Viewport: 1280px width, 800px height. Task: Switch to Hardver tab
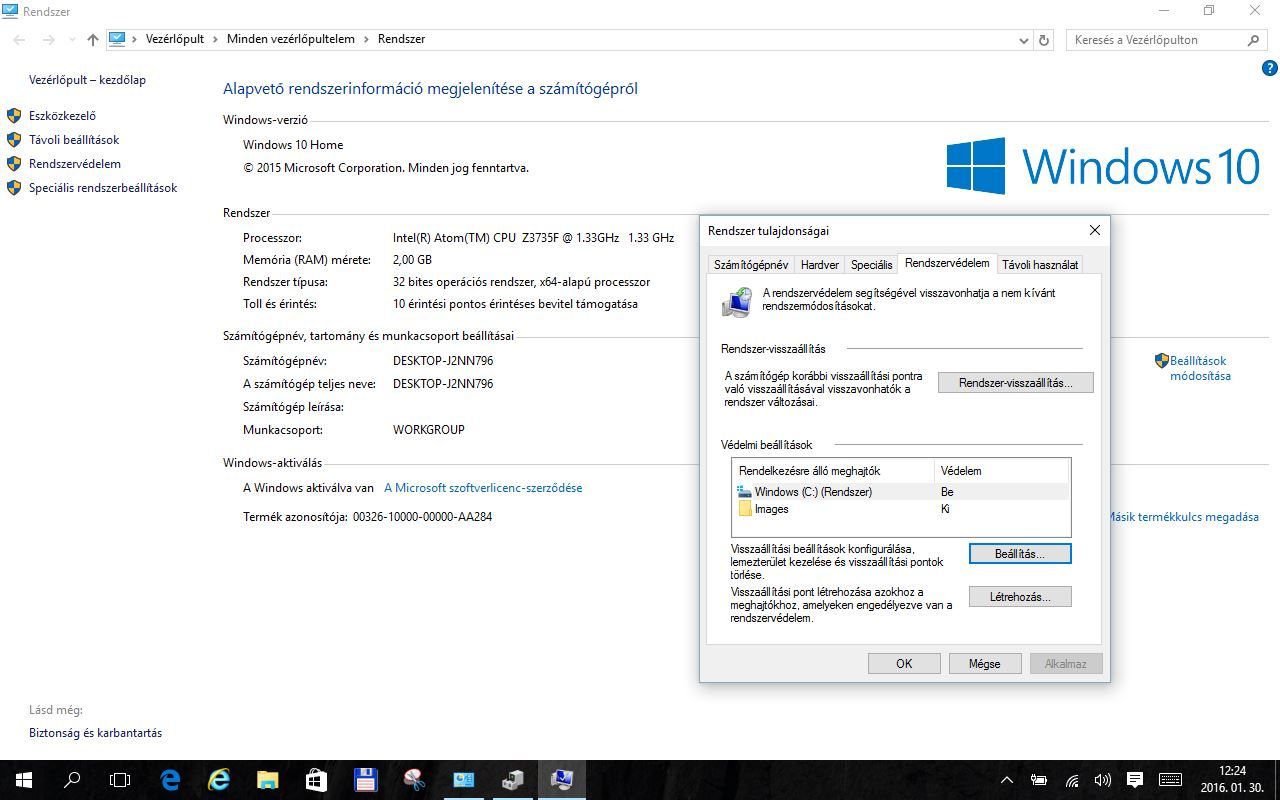(820, 265)
